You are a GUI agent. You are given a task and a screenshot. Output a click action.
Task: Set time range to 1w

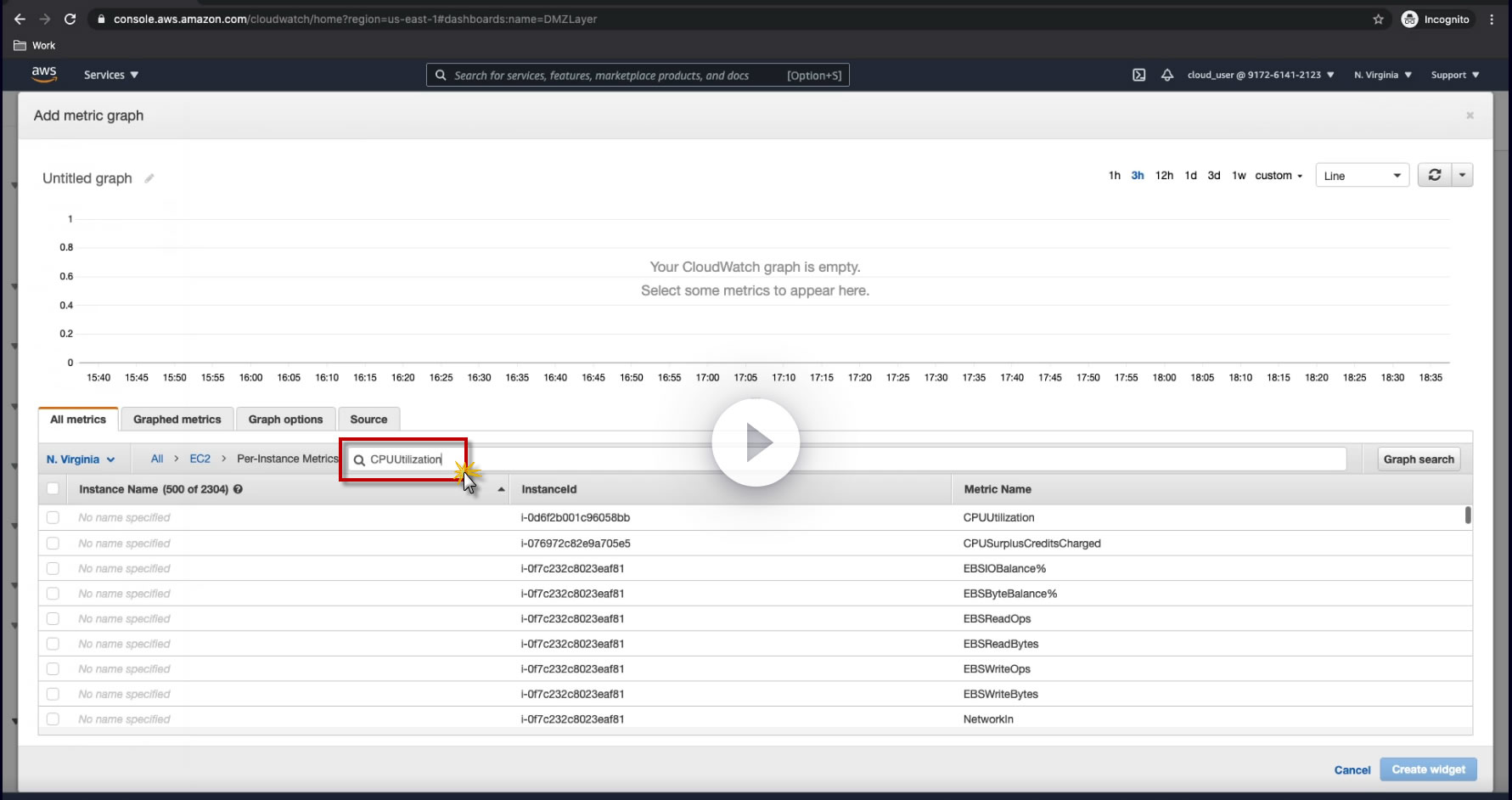tap(1239, 176)
